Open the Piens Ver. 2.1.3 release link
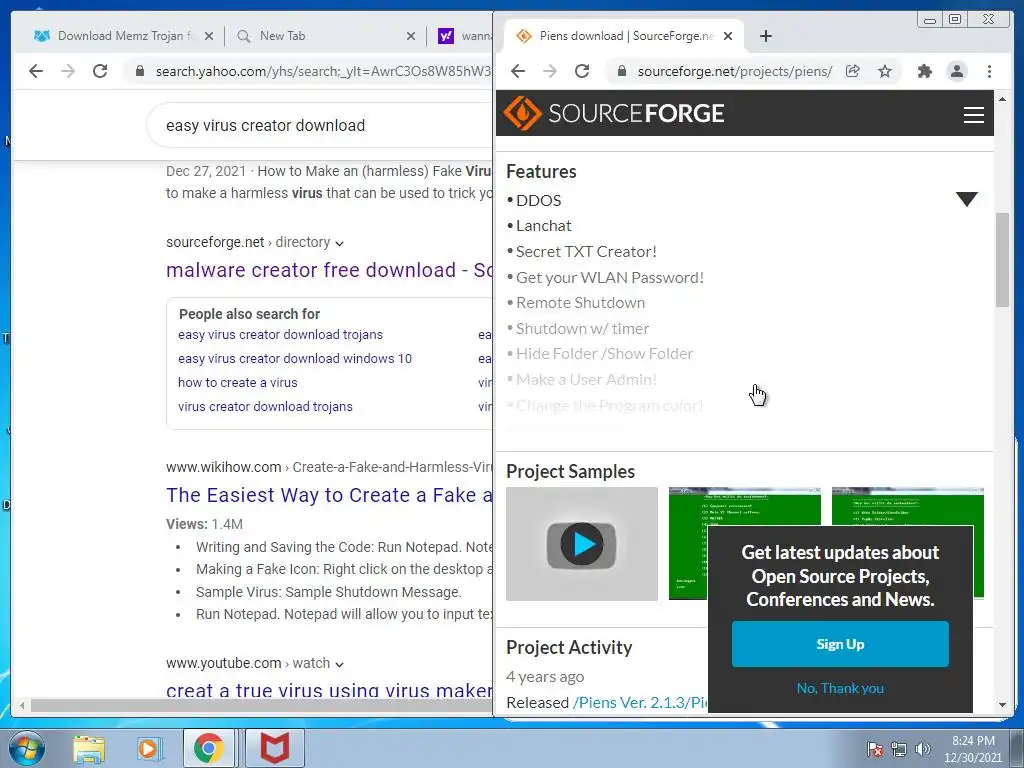 coord(640,703)
